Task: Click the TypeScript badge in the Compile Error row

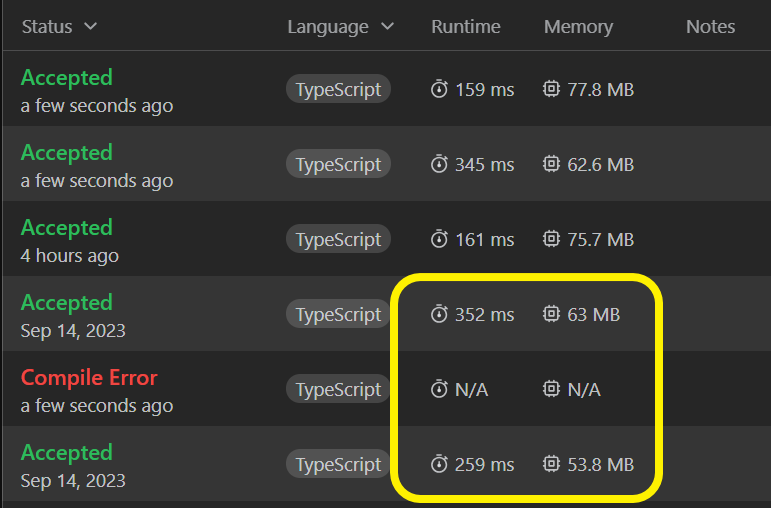Action: 338,389
